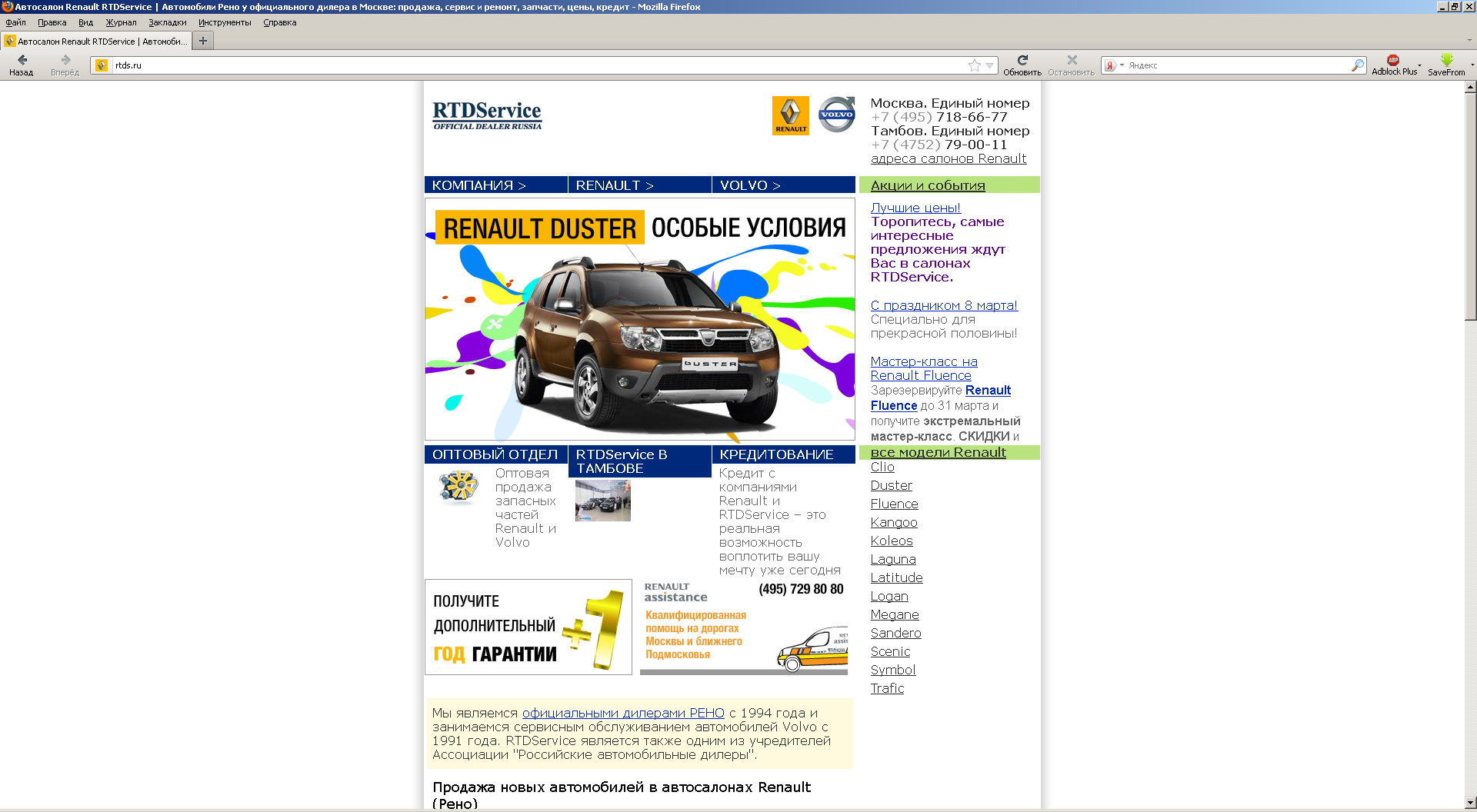Click the Volvo logo icon
Viewport: 1477px width, 812px height.
click(x=836, y=115)
